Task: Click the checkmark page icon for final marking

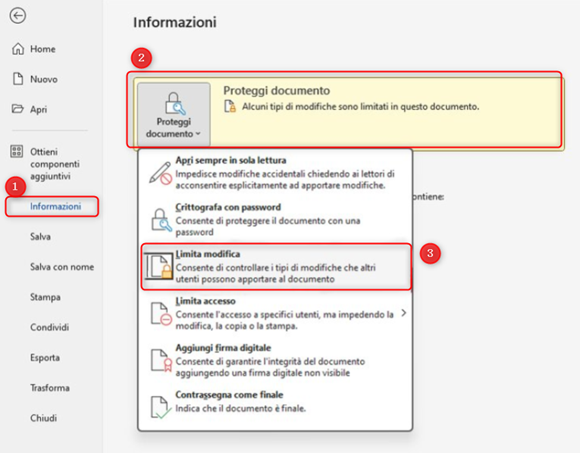Action: (x=161, y=407)
